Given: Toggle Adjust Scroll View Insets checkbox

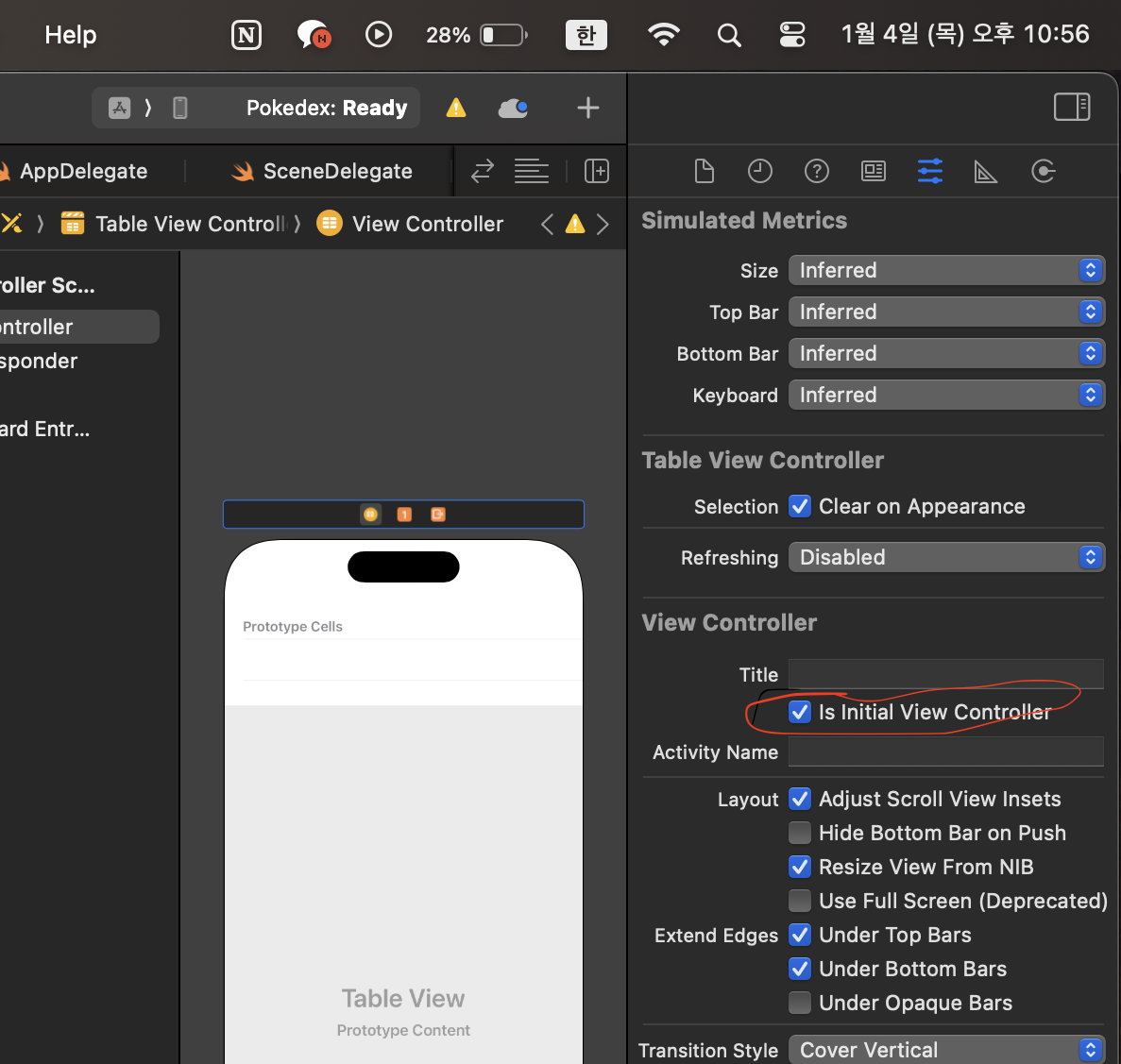Looking at the screenshot, I should [799, 799].
